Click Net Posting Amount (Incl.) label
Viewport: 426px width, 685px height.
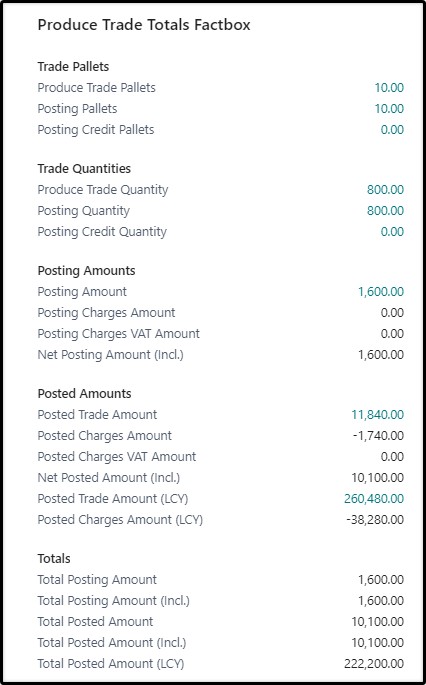click(111, 355)
